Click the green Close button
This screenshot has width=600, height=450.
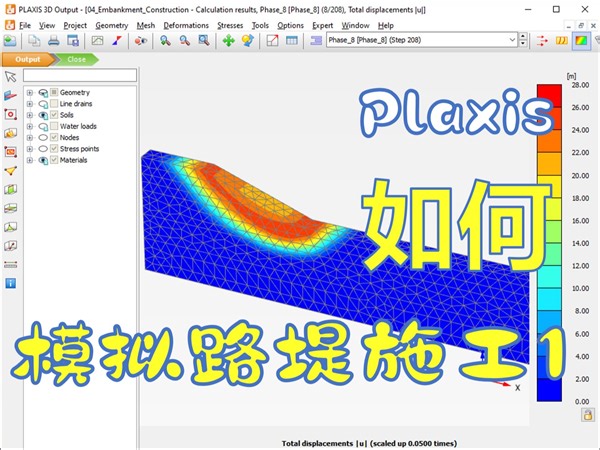click(77, 59)
